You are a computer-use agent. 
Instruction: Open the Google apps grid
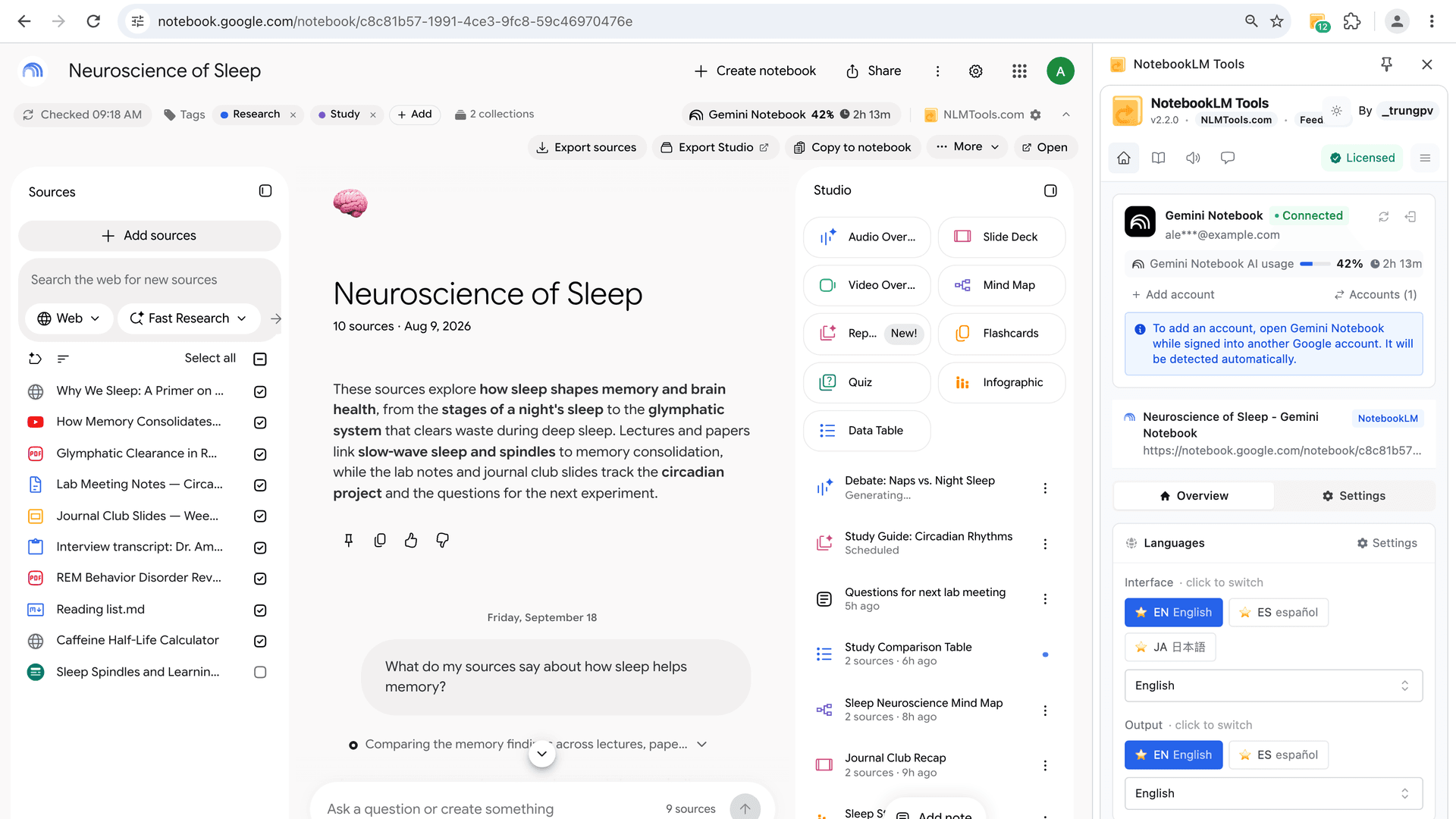(1019, 71)
